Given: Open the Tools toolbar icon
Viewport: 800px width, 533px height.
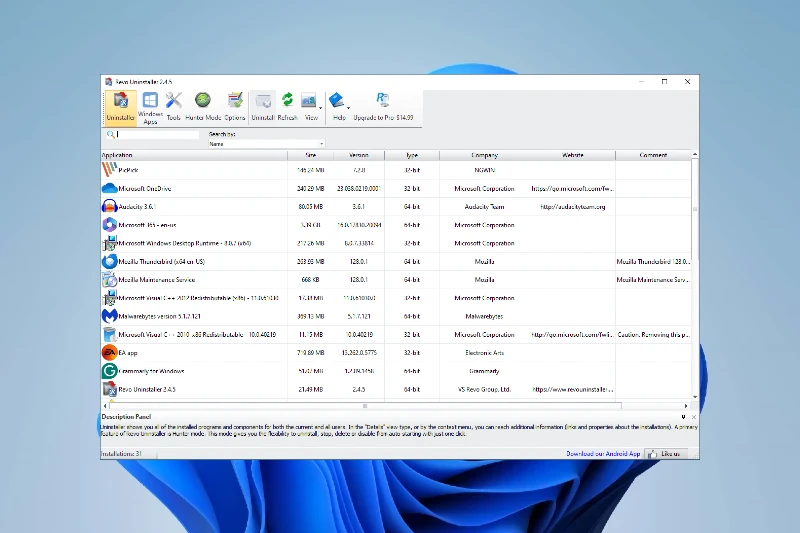Looking at the screenshot, I should 173,107.
